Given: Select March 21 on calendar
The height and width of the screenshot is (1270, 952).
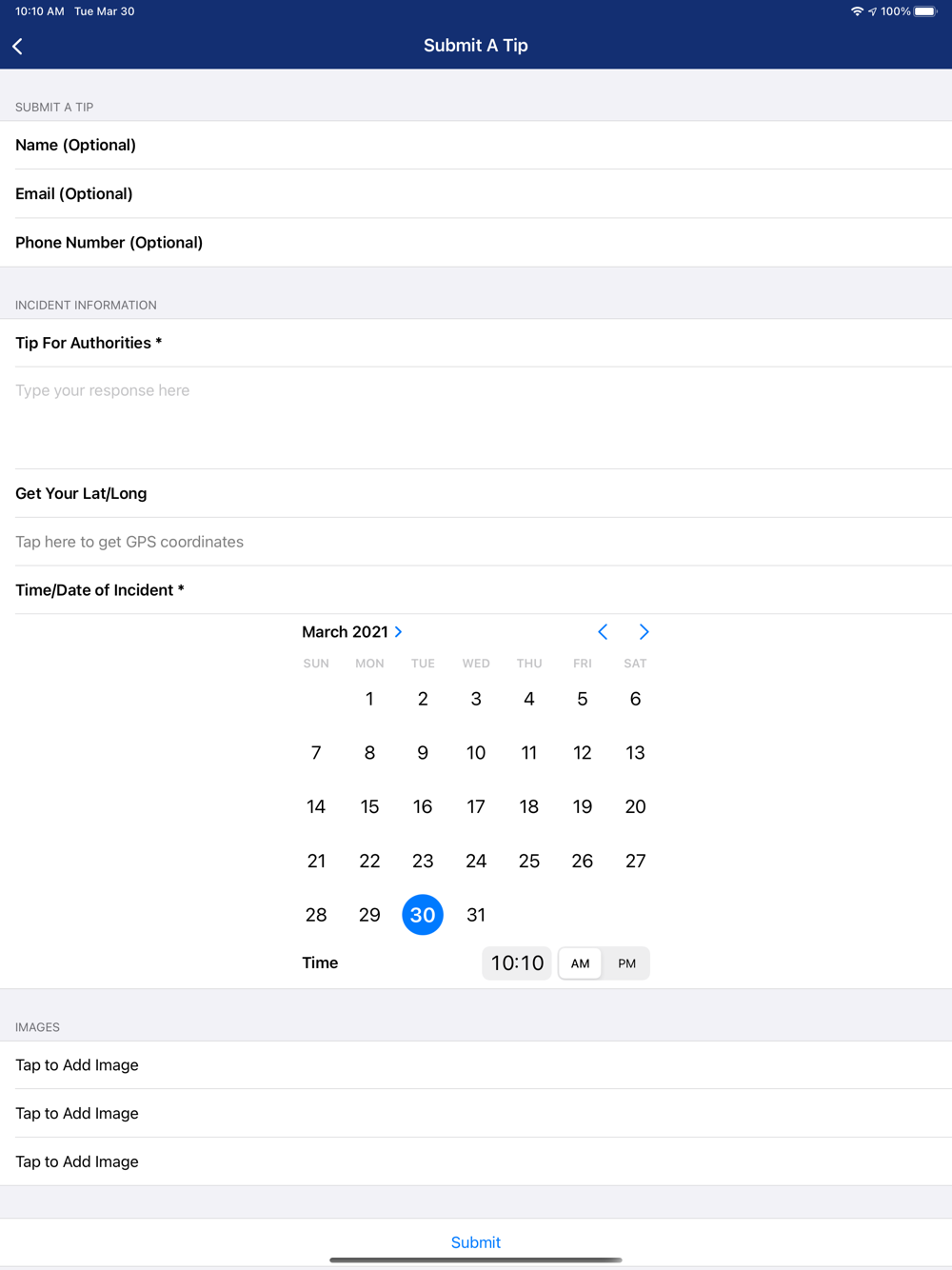Looking at the screenshot, I should coord(316,861).
